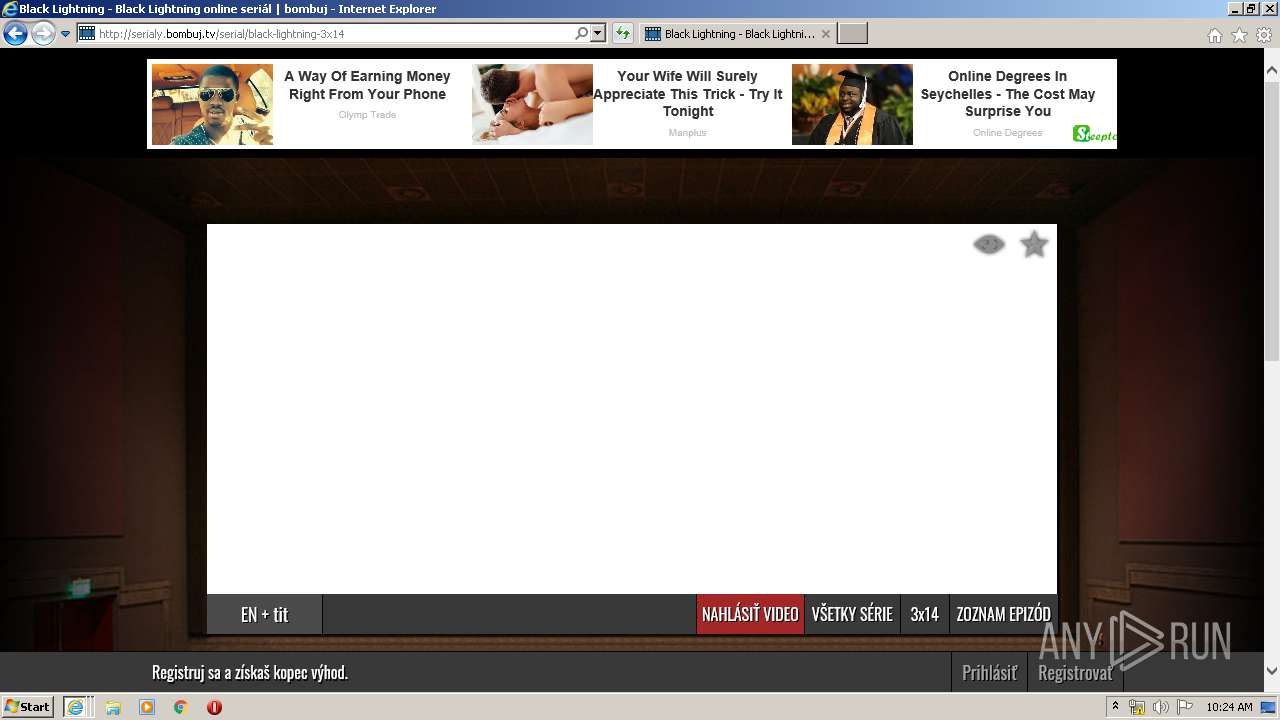Image resolution: width=1280 pixels, height=720 pixels.
Task: Launch Google Chrome from taskbar
Action: 180,707
